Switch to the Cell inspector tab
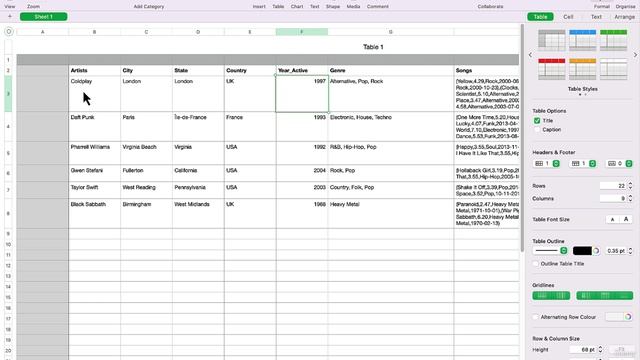640x360 pixels. [x=568, y=17]
